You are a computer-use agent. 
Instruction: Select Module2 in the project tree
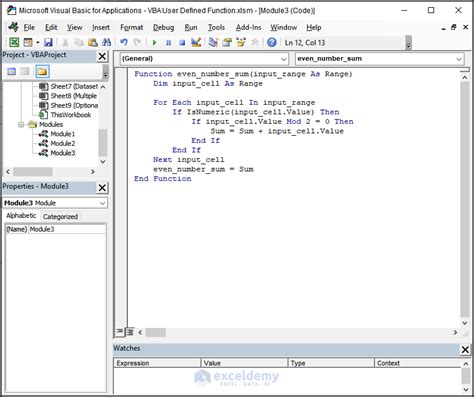(63, 144)
